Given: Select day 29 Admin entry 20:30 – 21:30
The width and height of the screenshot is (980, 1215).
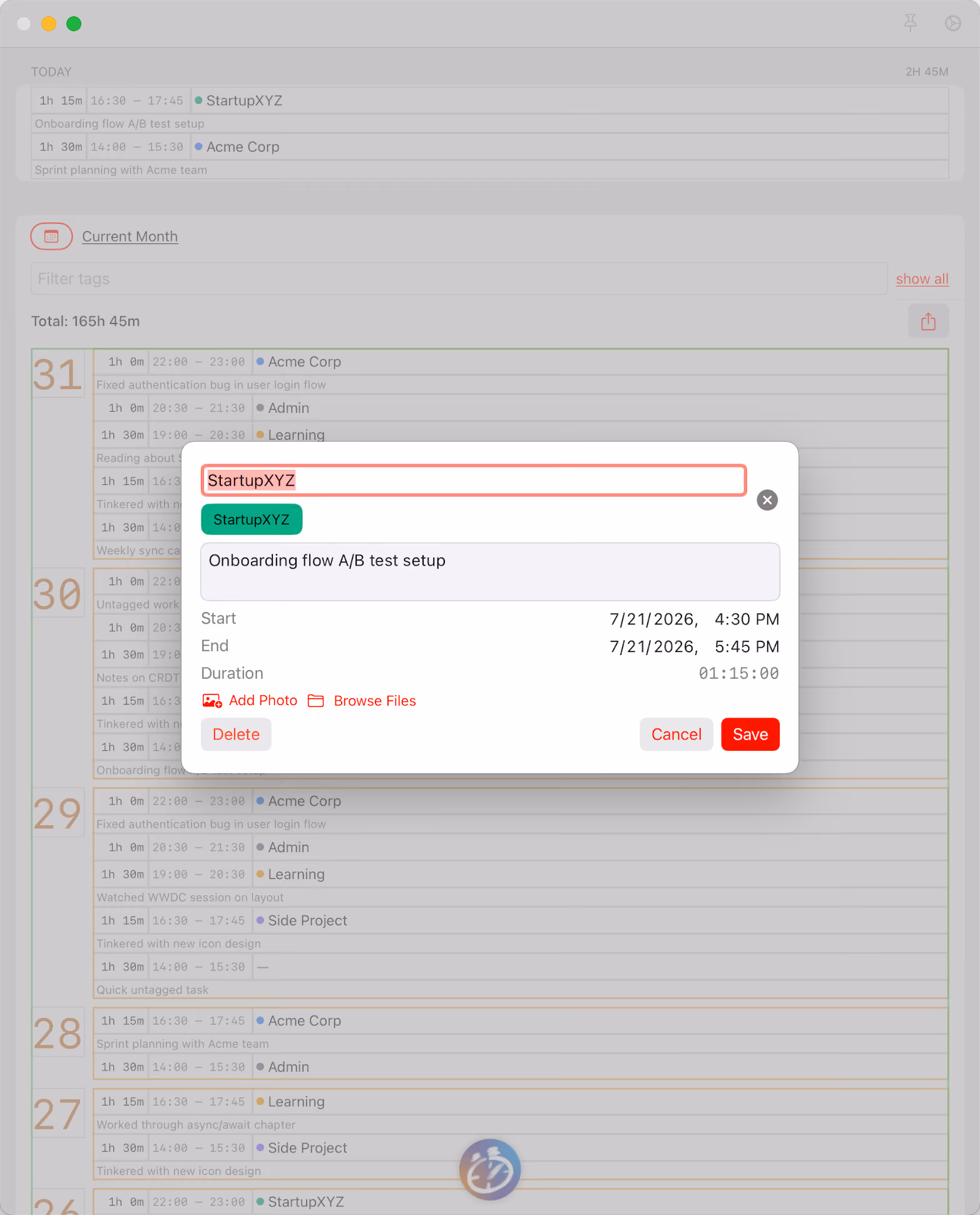Looking at the screenshot, I should point(521,848).
